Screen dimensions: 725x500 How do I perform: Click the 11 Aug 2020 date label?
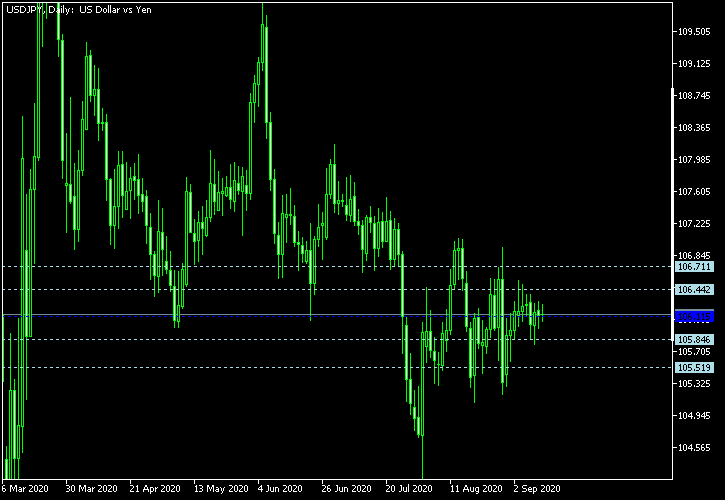[476, 488]
